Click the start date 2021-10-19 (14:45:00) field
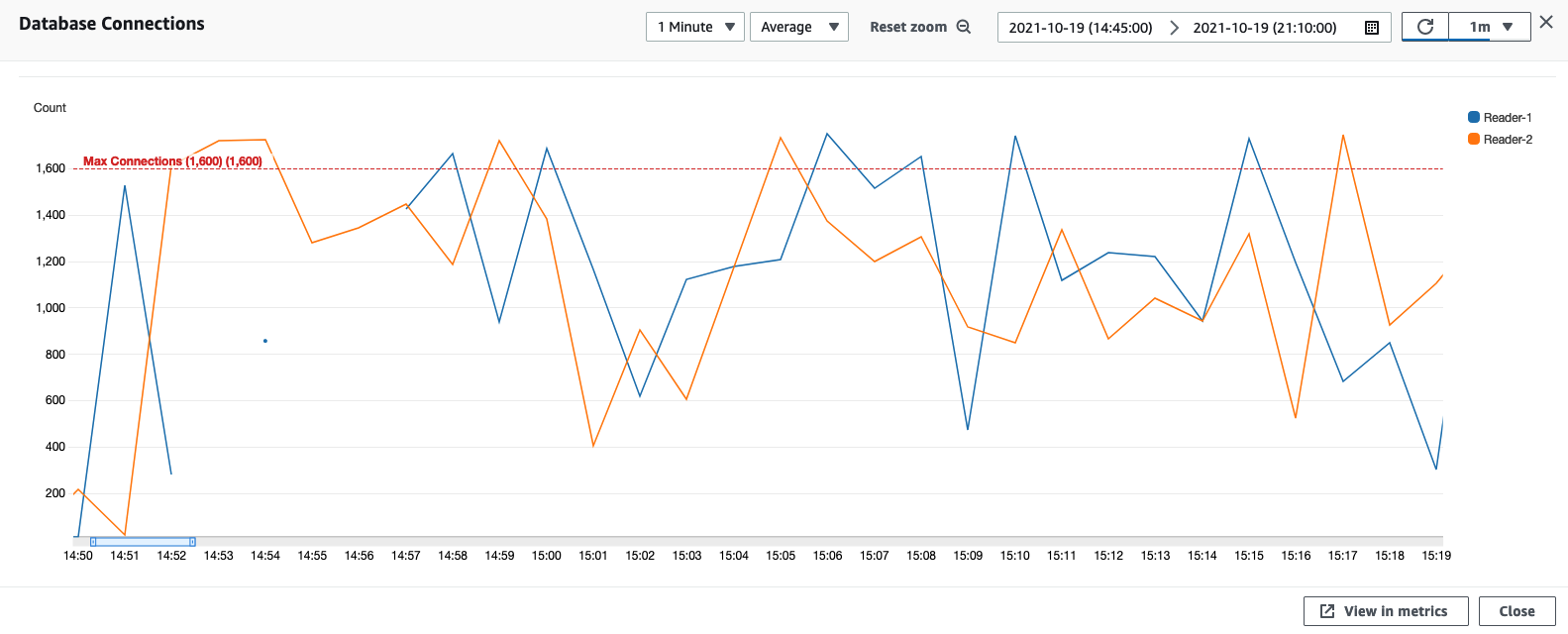The height and width of the screenshot is (634, 1568). [1081, 28]
